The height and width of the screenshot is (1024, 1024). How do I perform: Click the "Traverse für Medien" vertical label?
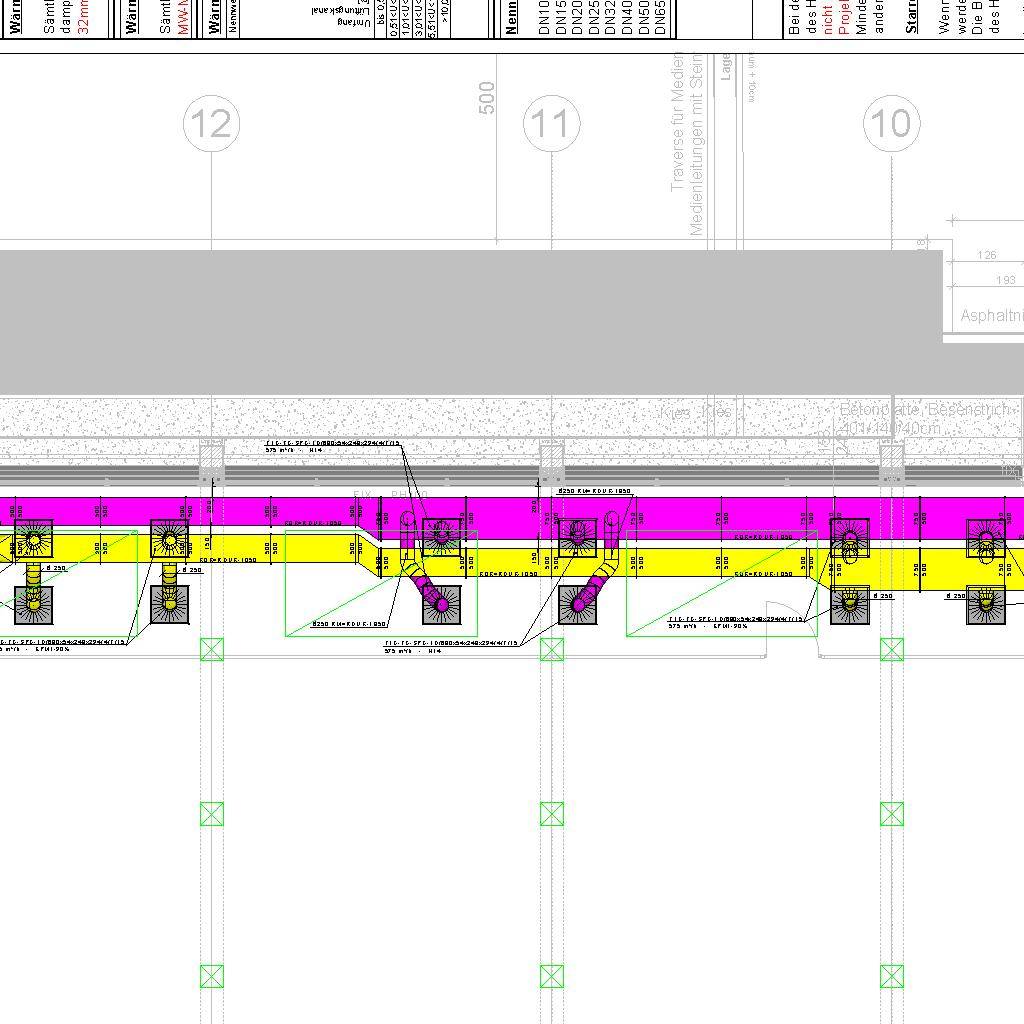pos(677,122)
